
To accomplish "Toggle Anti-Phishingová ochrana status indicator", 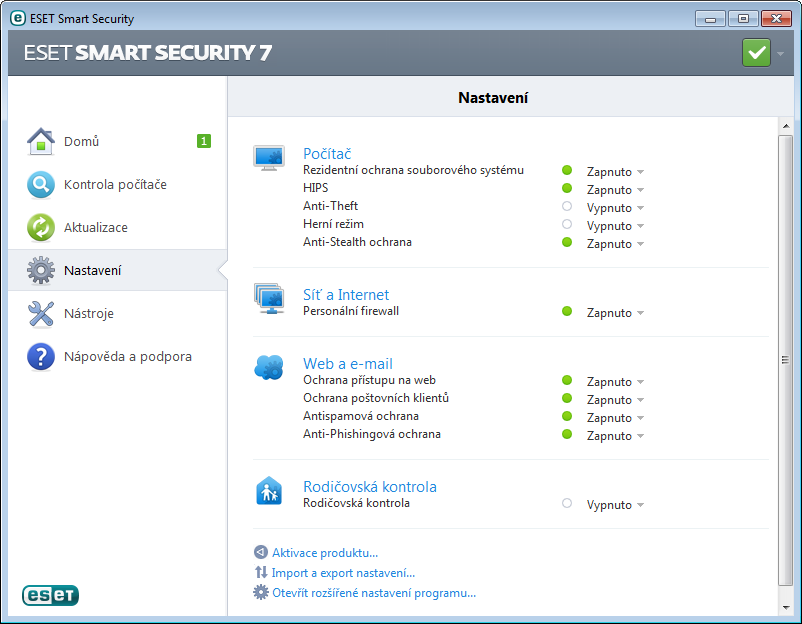I will pos(567,434).
